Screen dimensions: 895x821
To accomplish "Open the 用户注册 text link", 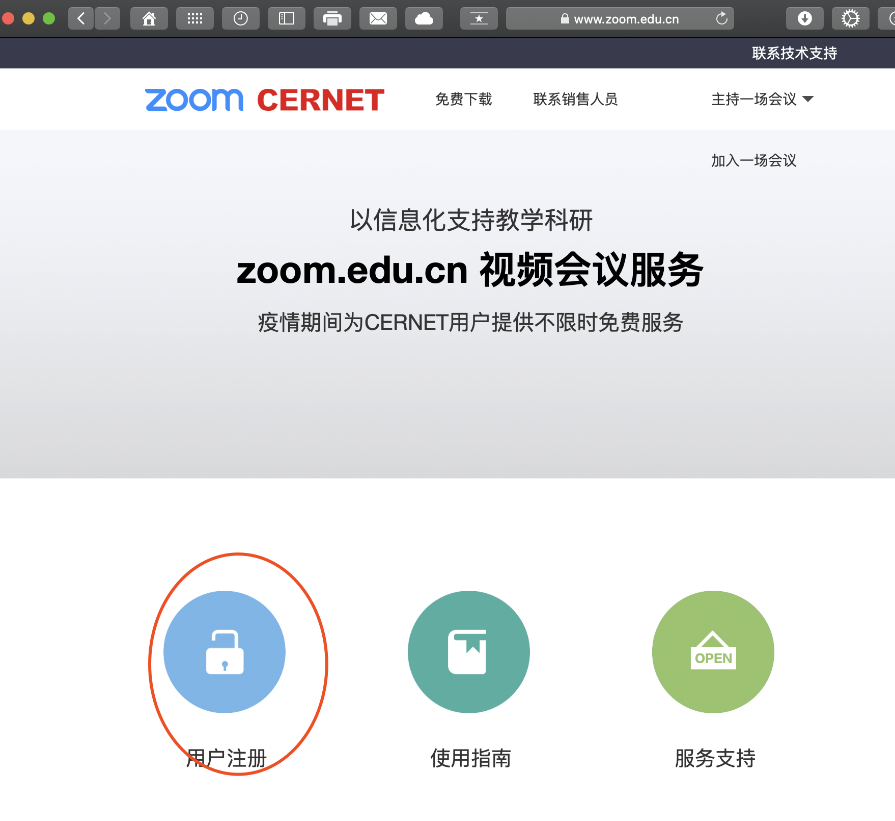I will point(226,758).
